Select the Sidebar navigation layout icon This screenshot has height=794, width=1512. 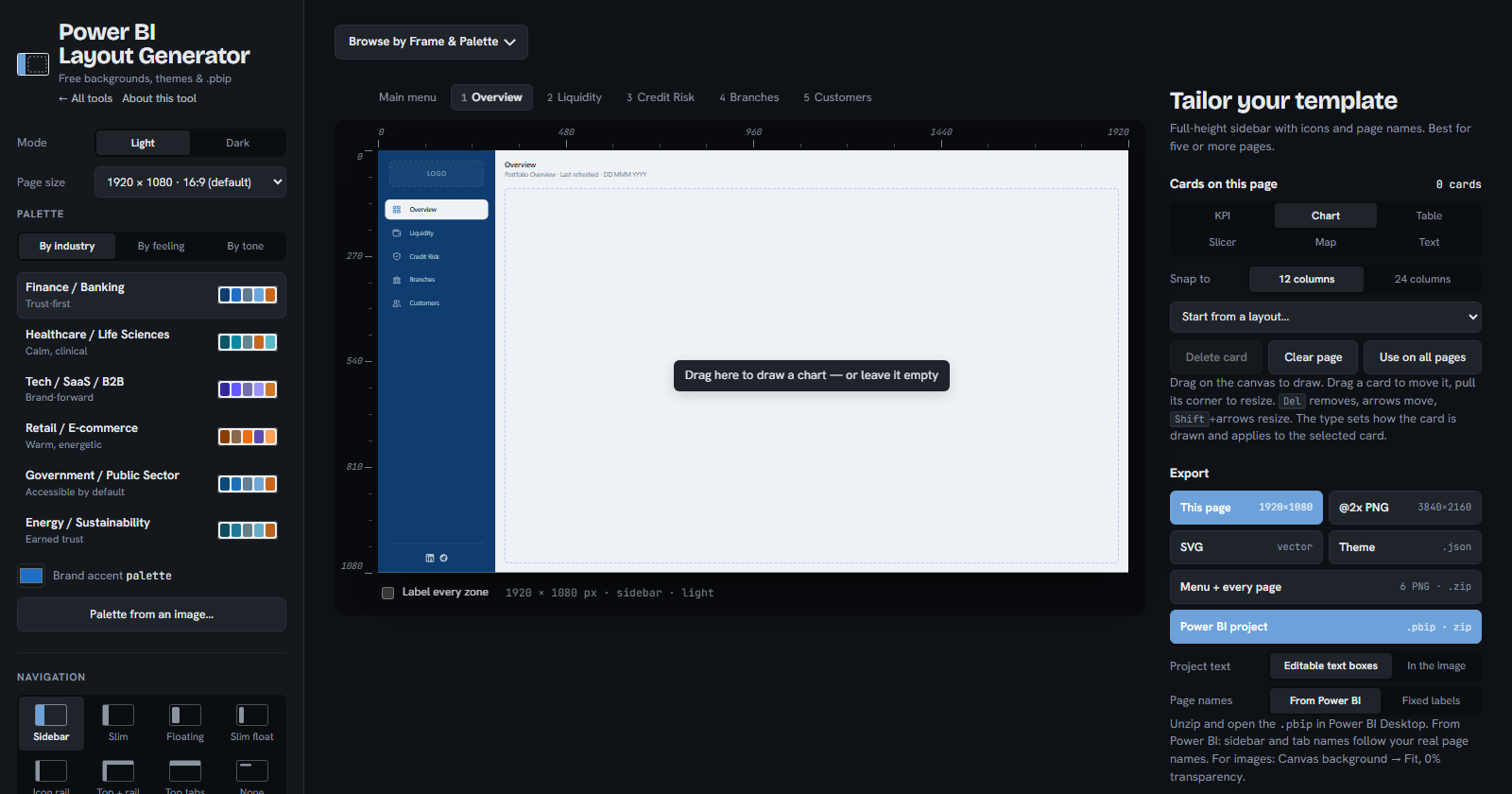click(51, 715)
